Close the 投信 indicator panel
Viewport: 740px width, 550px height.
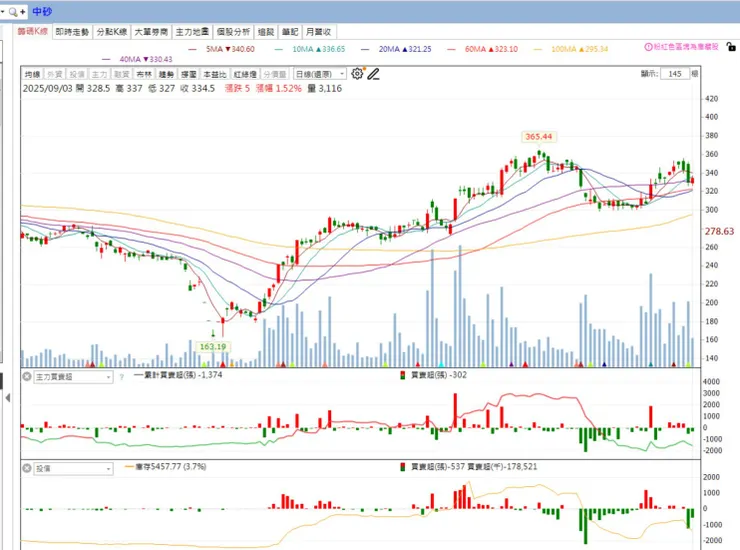coord(27,468)
